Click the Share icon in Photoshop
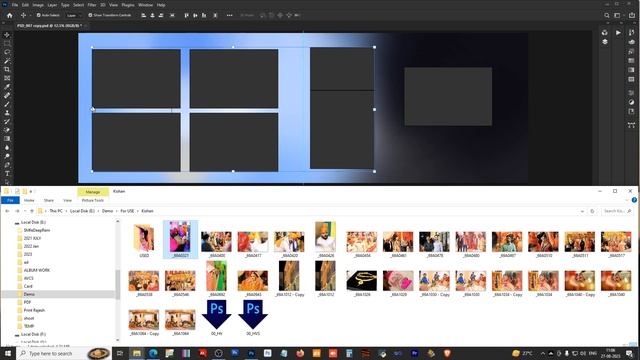Image resolution: width=640 pixels, height=360 pixels. 632,15
